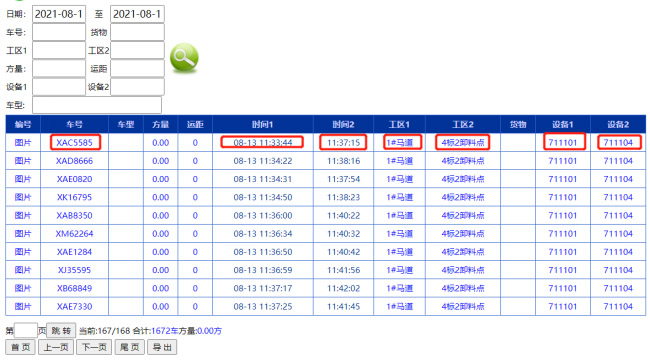Open 图片 link for XAE1284 row
The image size is (650, 364).
23,252
